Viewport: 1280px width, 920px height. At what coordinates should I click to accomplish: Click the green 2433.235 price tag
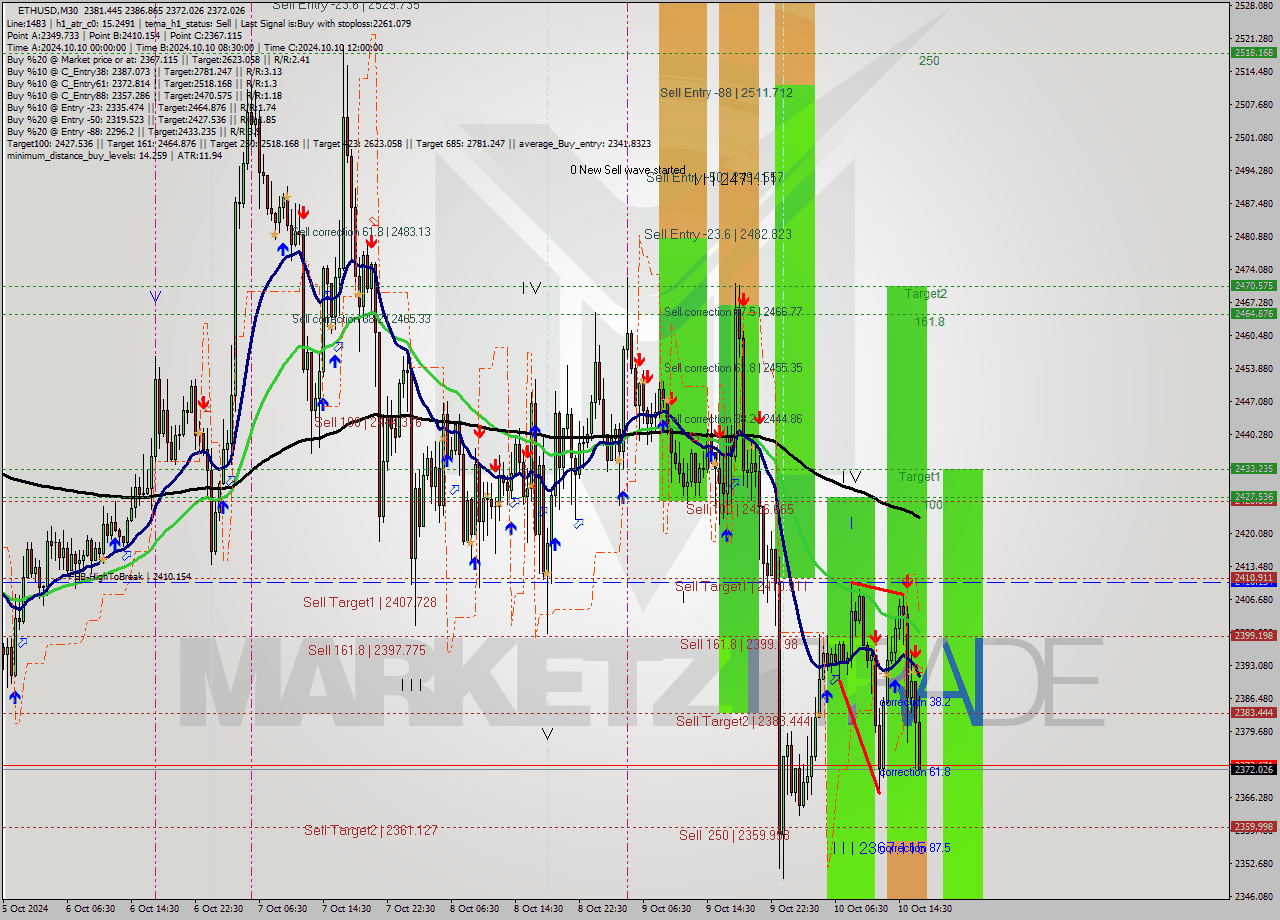coord(1253,468)
